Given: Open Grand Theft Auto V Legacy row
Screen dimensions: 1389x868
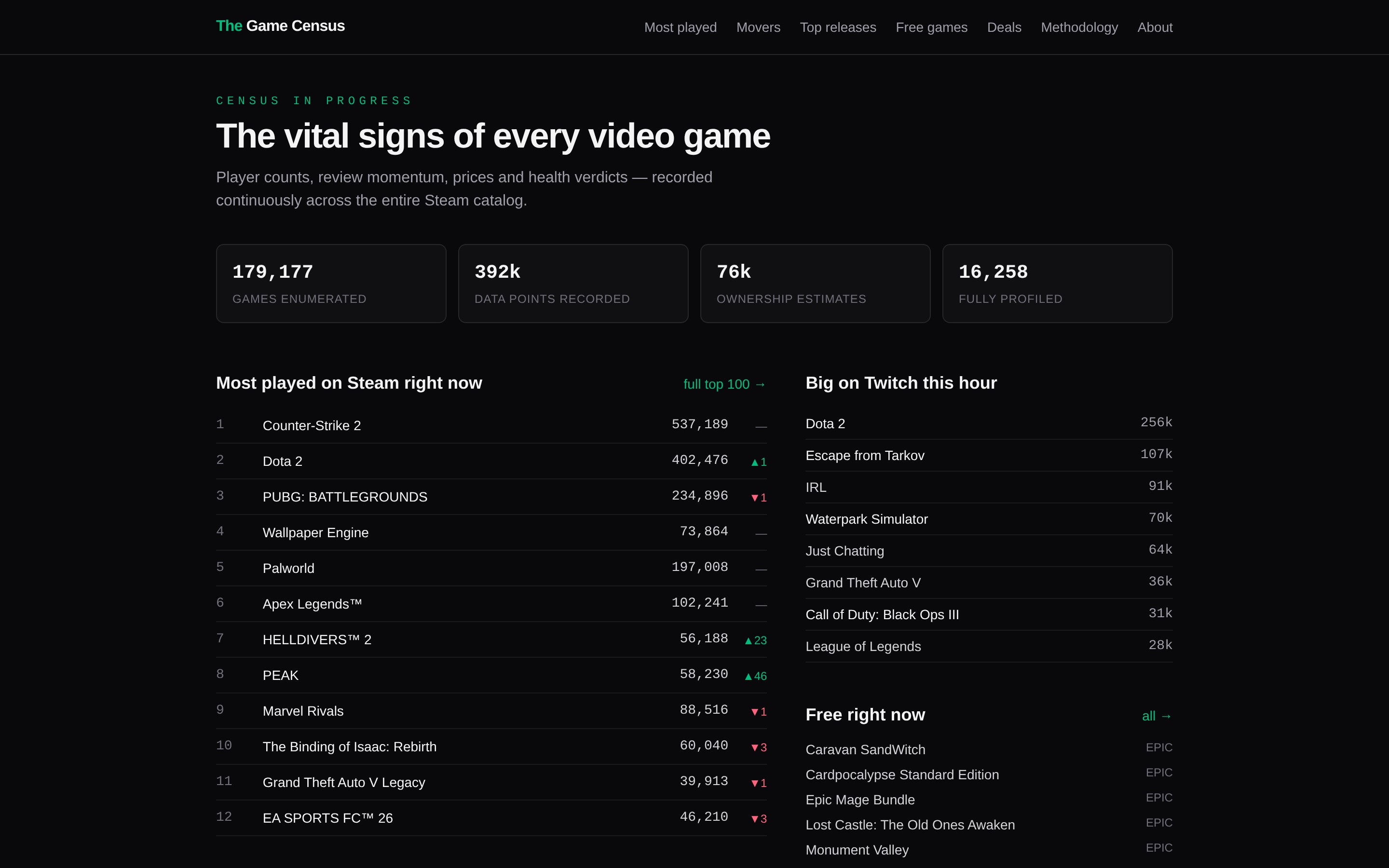Looking at the screenshot, I should point(491,782).
